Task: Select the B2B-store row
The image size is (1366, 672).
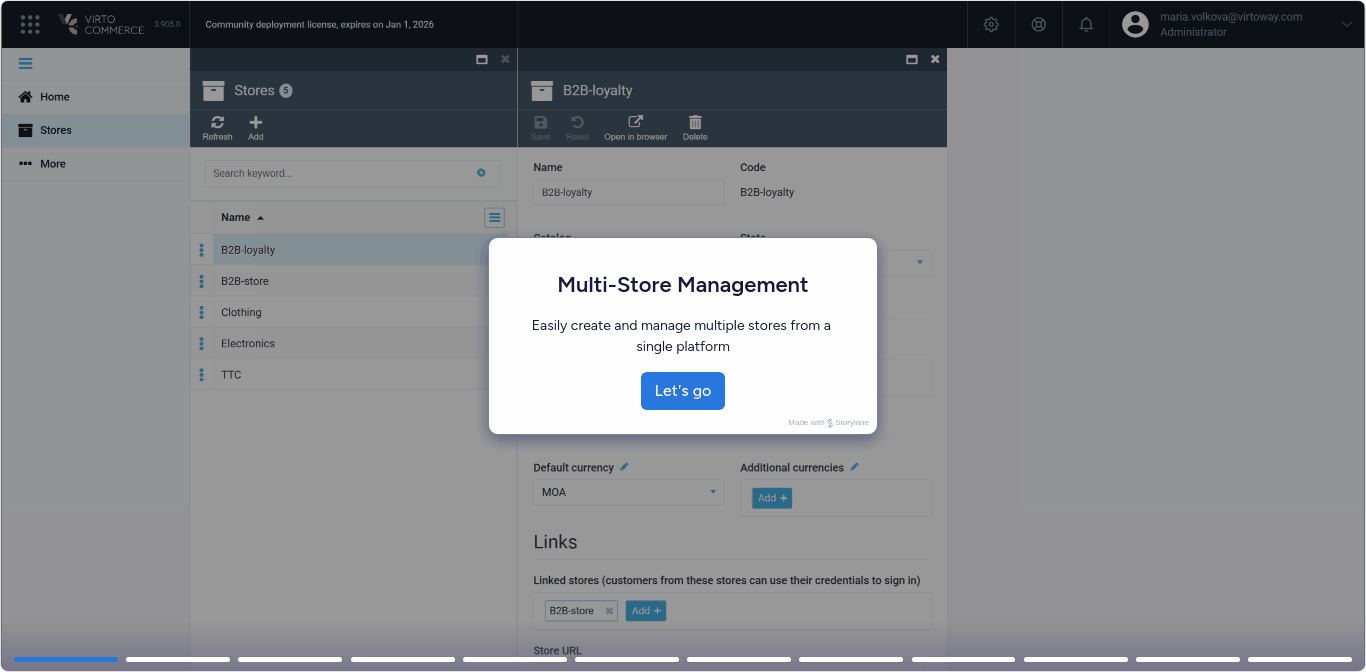Action: [x=353, y=281]
